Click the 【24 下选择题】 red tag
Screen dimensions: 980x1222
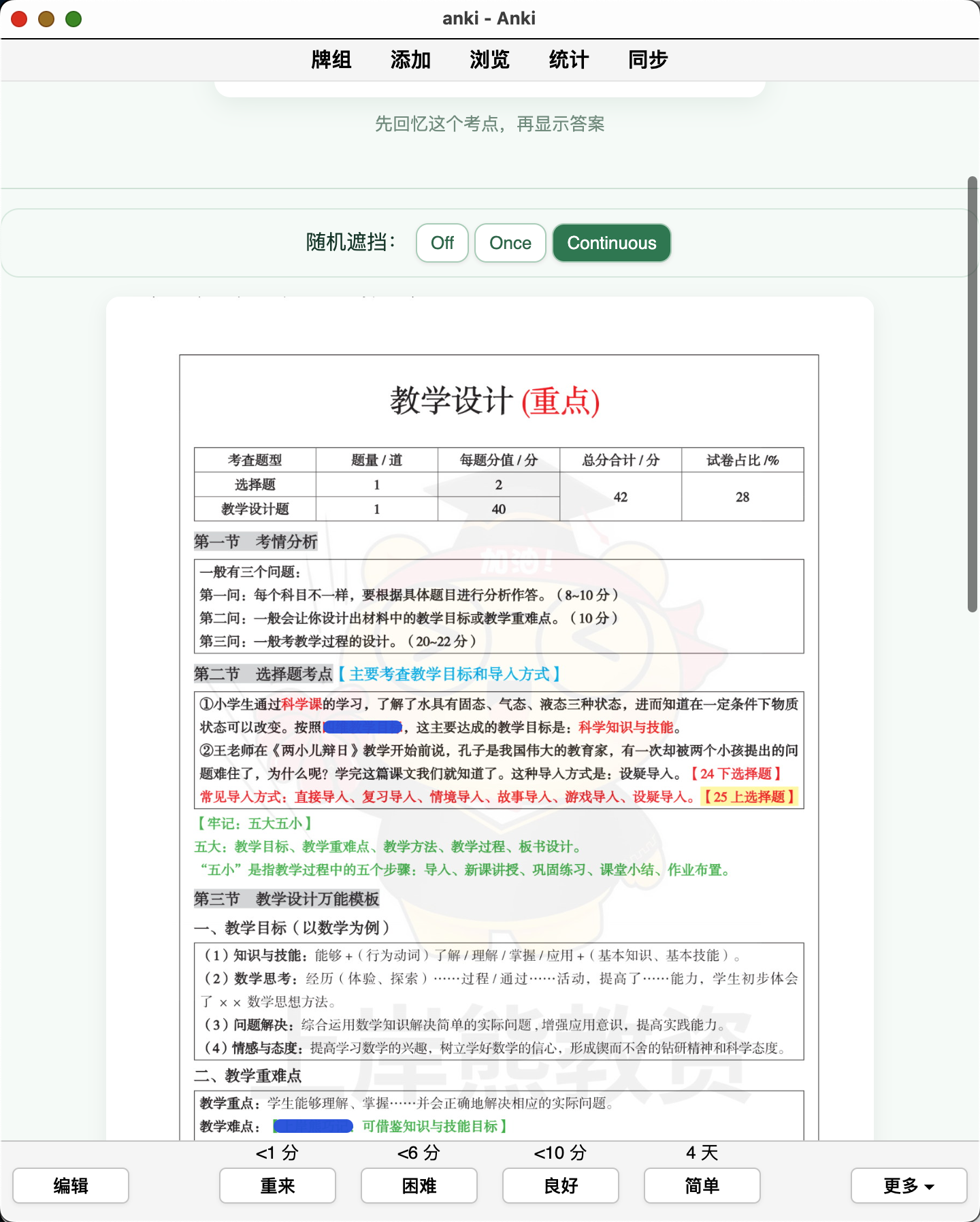[736, 774]
